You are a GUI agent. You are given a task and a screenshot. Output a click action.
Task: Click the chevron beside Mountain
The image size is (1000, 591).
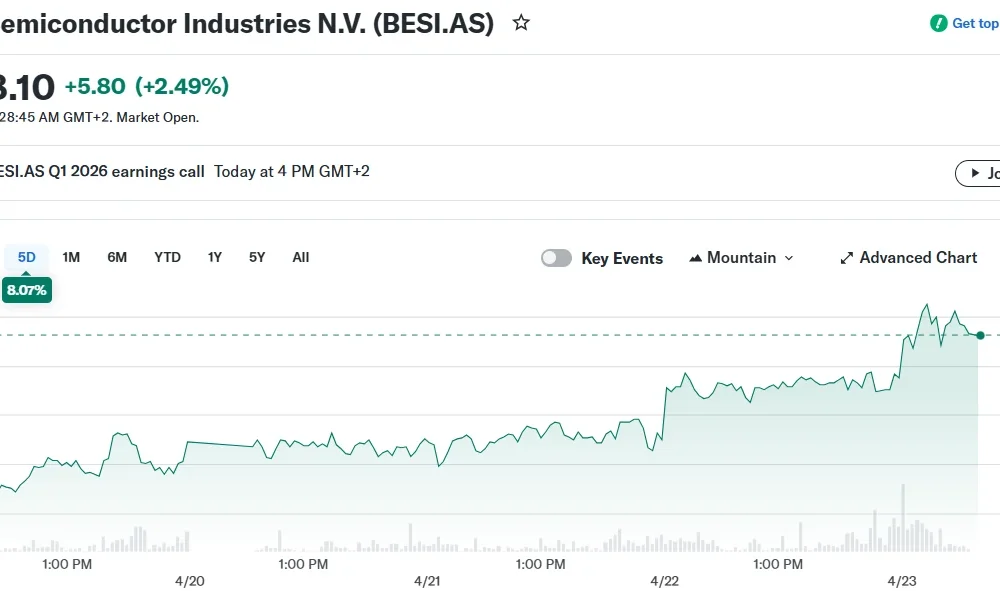coord(791,258)
